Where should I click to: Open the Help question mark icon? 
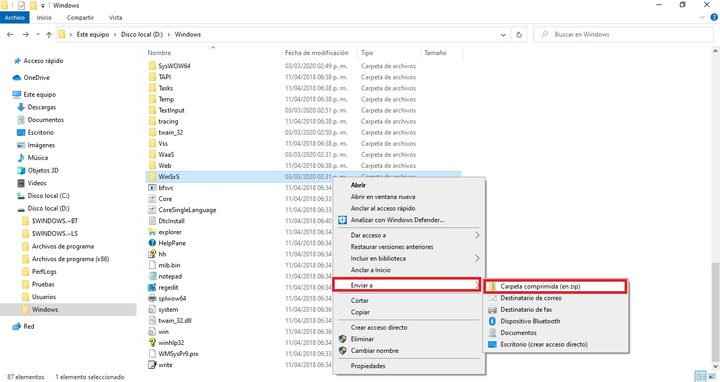click(x=714, y=17)
